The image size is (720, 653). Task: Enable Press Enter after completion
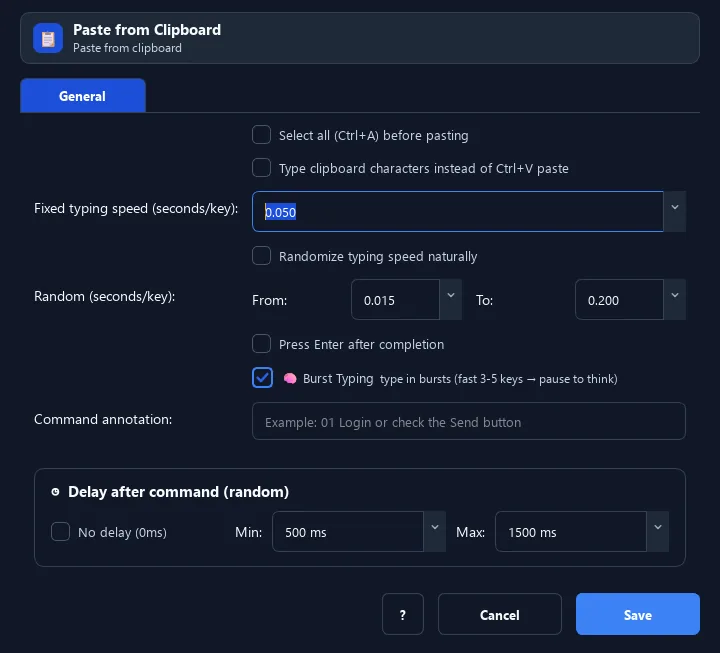tap(261, 343)
